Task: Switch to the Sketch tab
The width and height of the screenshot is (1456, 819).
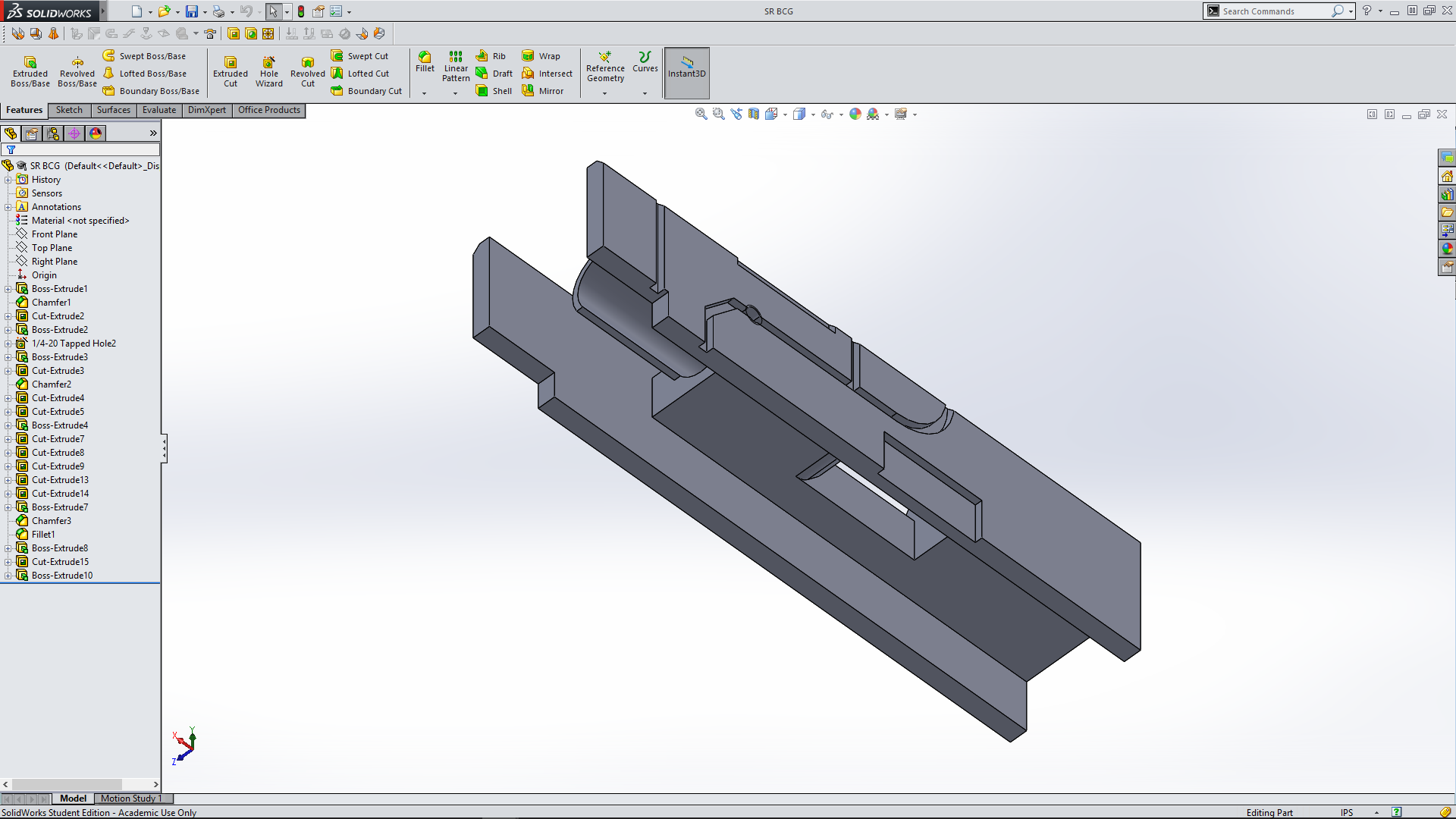Action: [69, 110]
